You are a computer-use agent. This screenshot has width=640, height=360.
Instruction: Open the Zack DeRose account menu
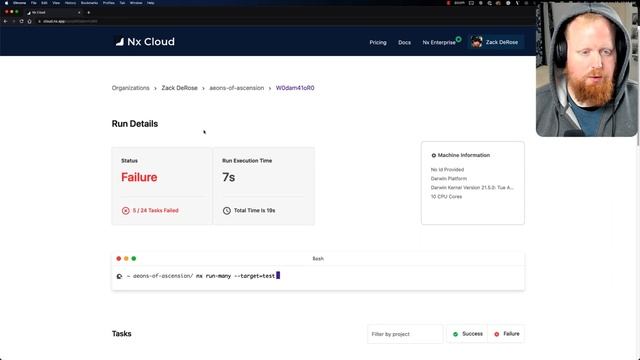coord(496,42)
